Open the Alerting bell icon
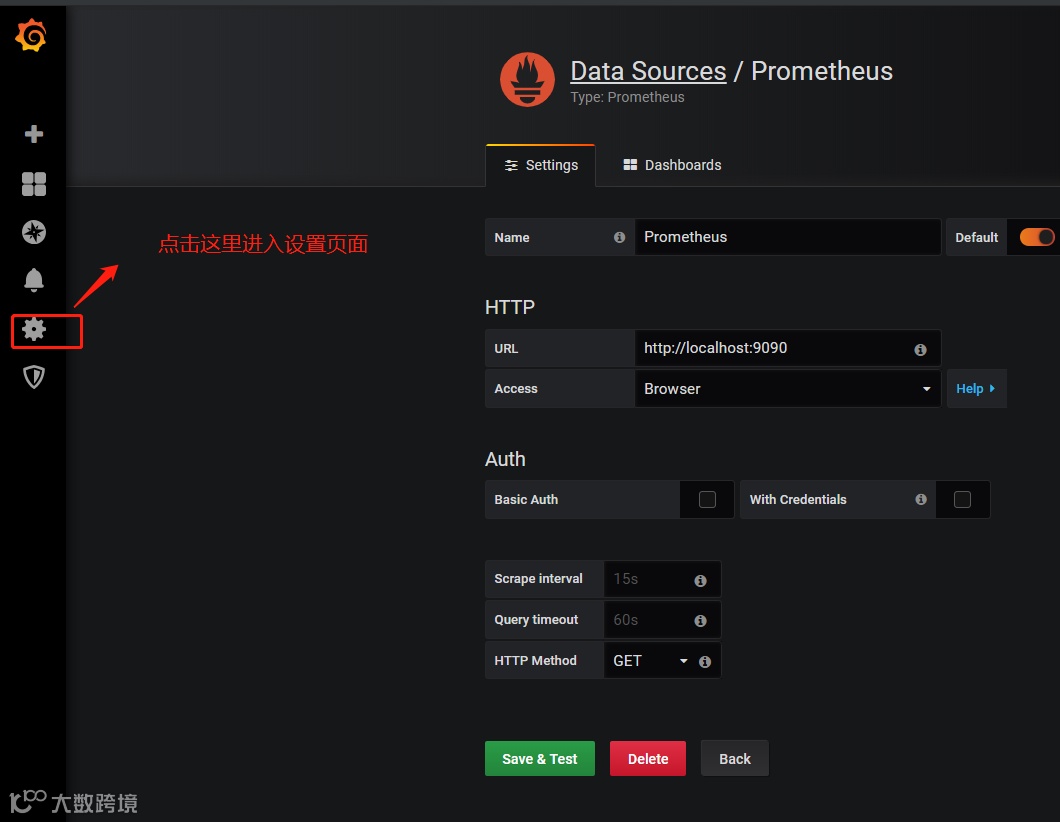This screenshot has height=822, width=1060. tap(34, 280)
